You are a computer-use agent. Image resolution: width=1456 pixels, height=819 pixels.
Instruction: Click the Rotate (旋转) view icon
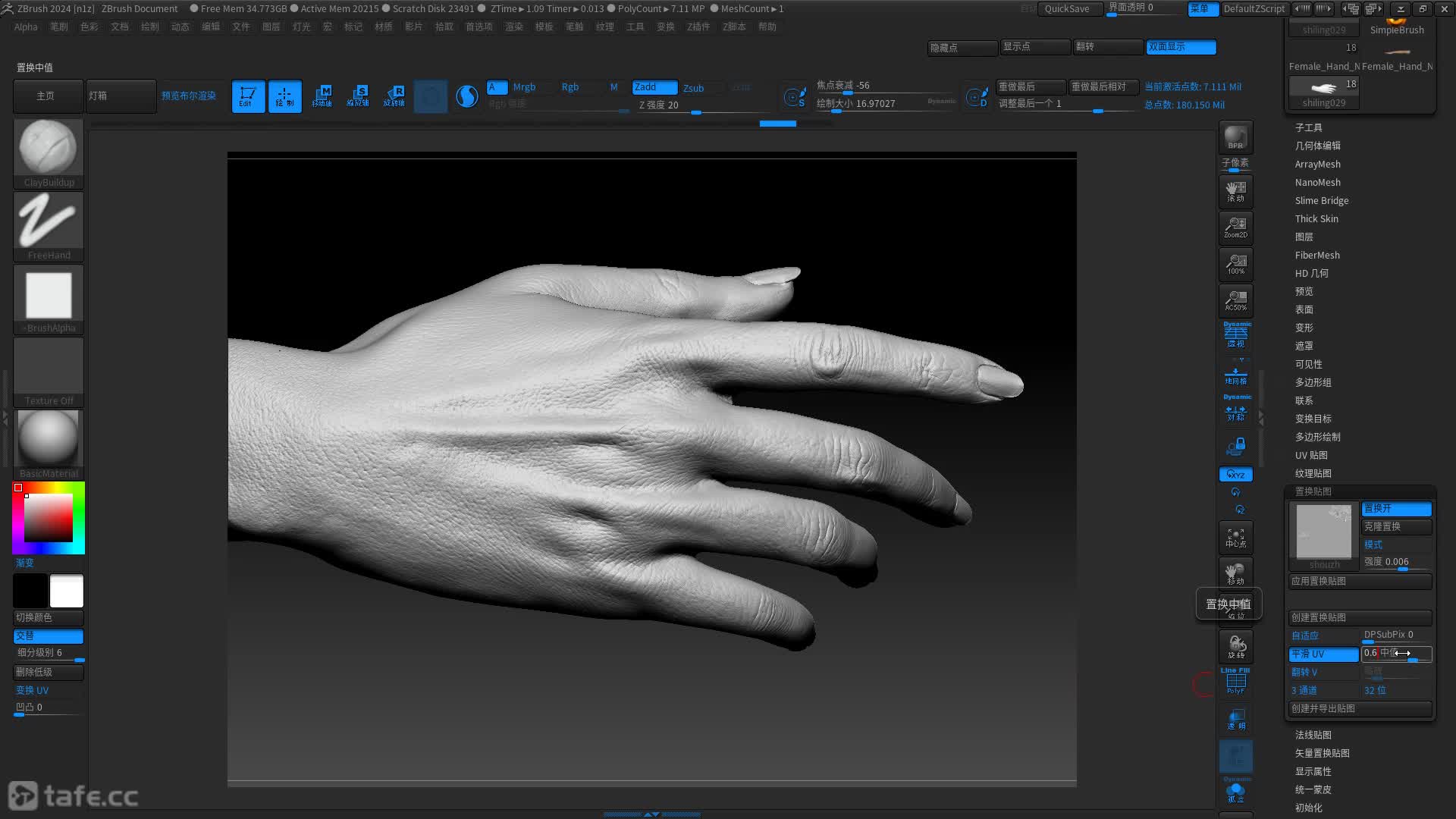point(1235,647)
